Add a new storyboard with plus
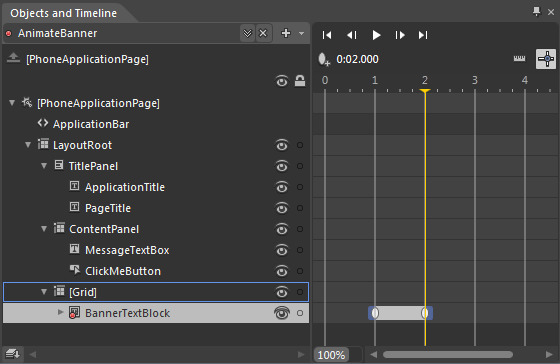560x364 pixels. (x=286, y=33)
